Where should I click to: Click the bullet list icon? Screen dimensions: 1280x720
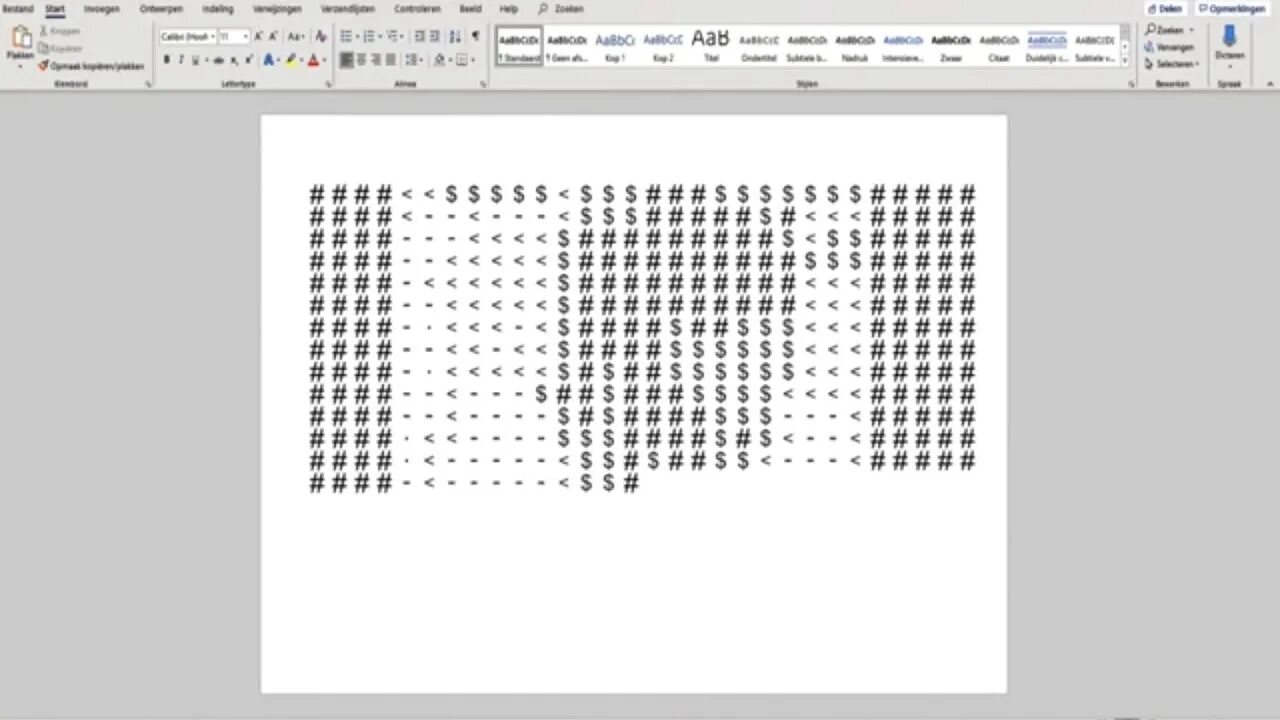coord(346,36)
